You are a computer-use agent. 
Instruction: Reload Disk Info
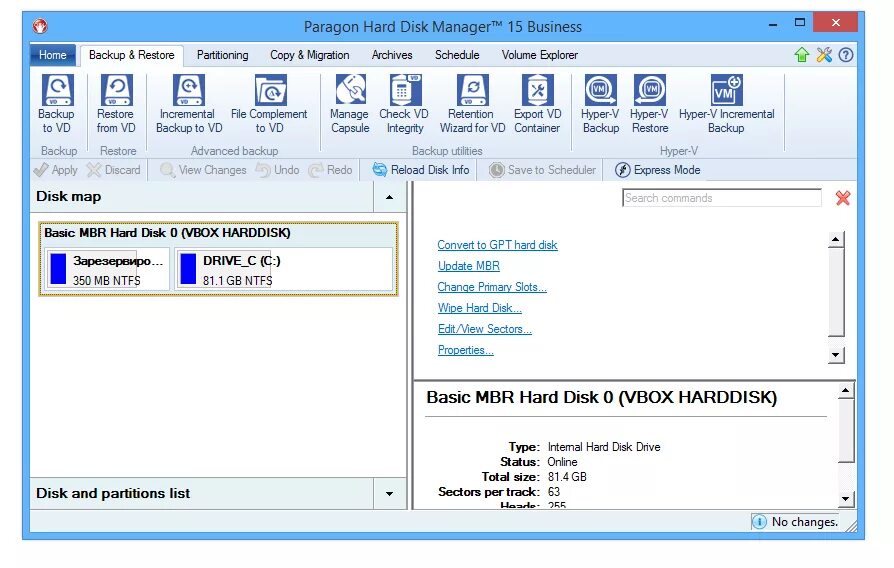point(421,170)
